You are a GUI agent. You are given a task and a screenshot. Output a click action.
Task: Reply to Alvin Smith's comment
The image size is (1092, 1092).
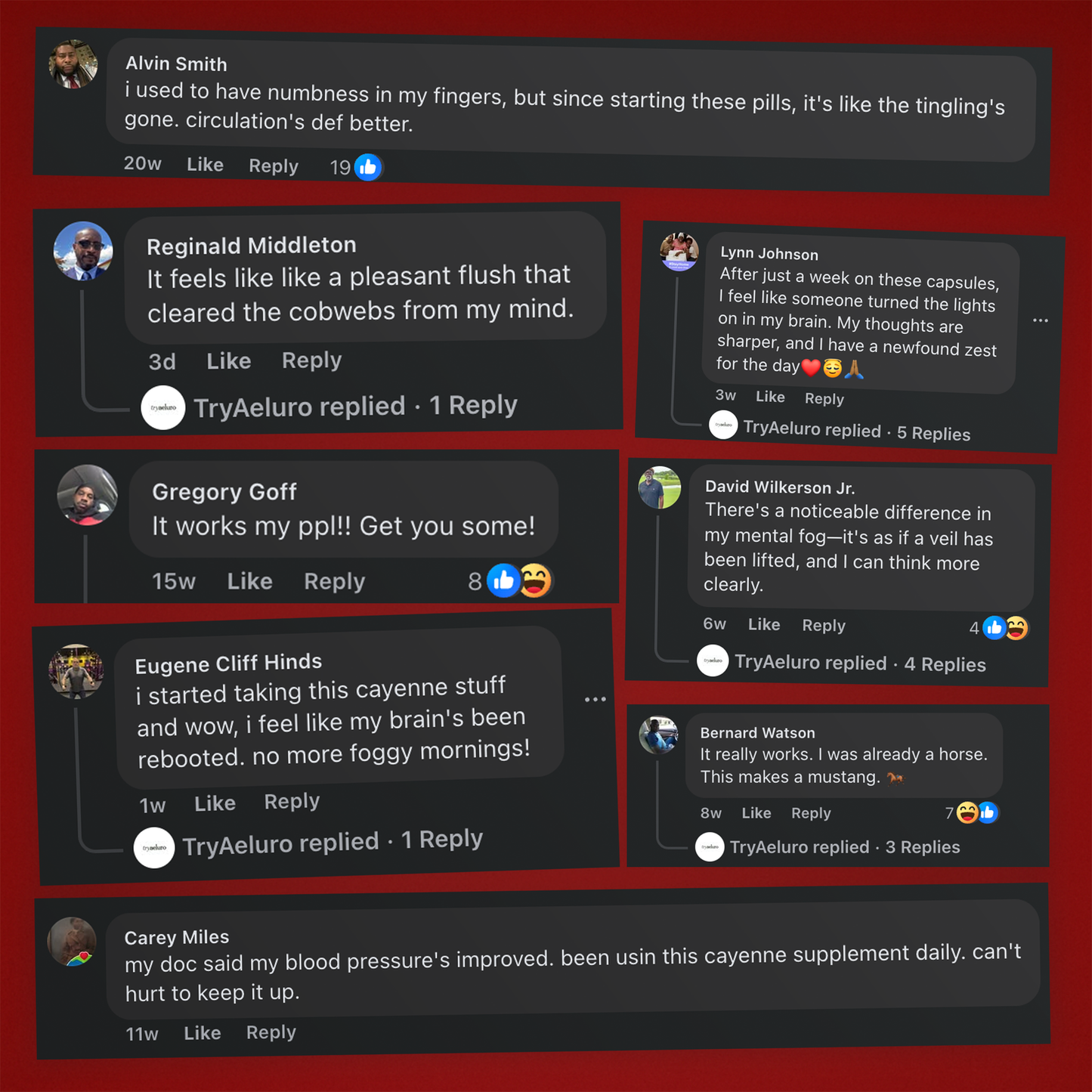[x=274, y=166]
